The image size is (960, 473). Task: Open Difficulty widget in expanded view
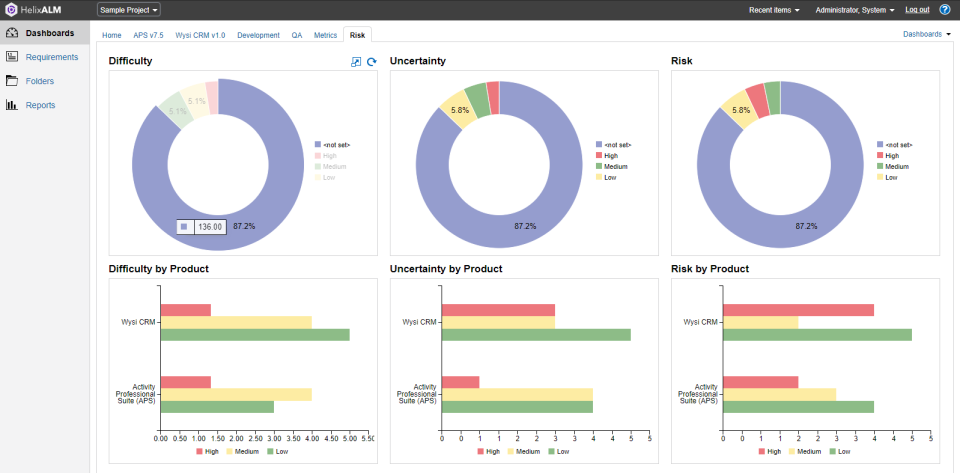356,62
